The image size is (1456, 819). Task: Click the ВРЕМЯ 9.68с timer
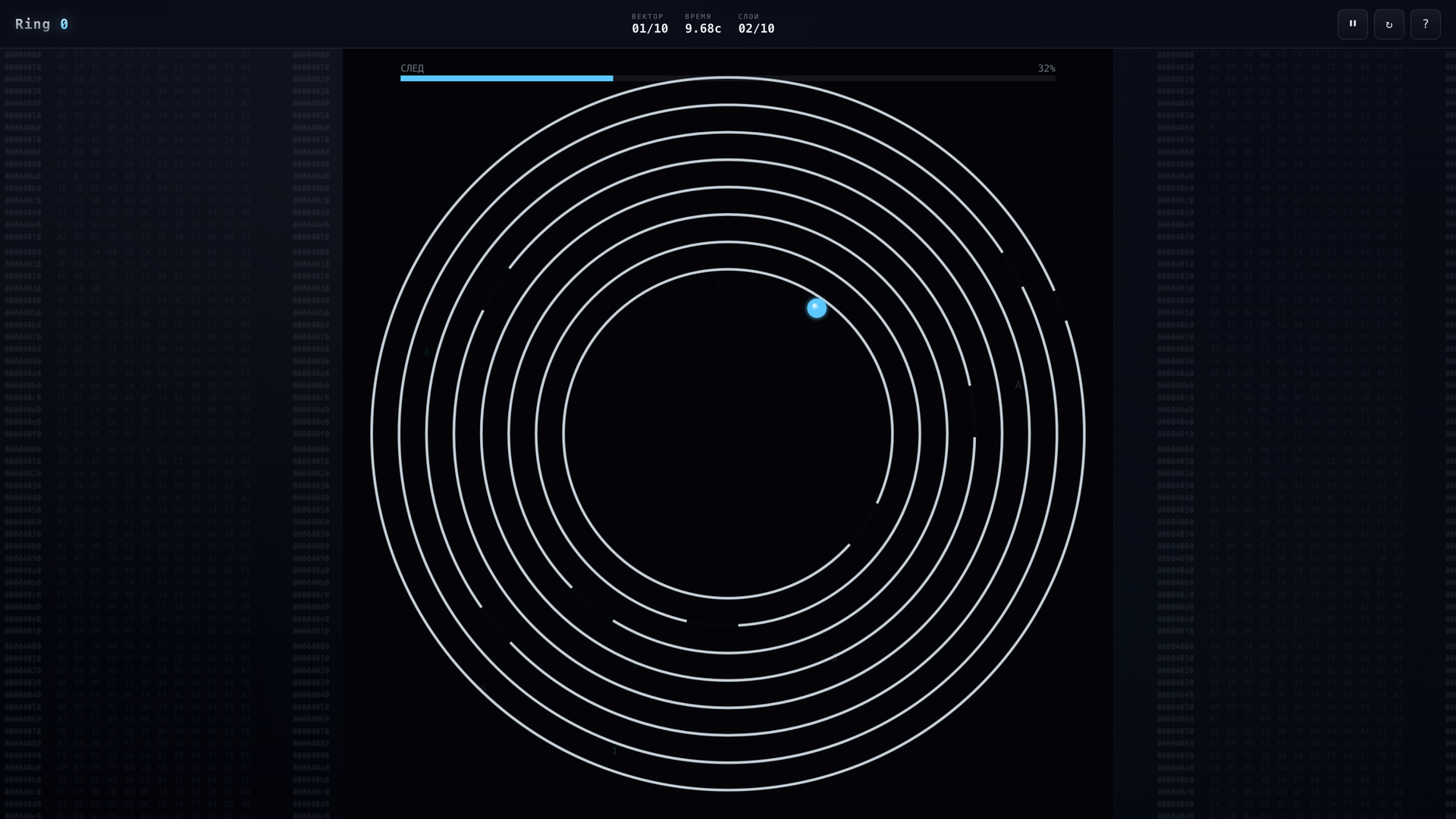click(703, 24)
